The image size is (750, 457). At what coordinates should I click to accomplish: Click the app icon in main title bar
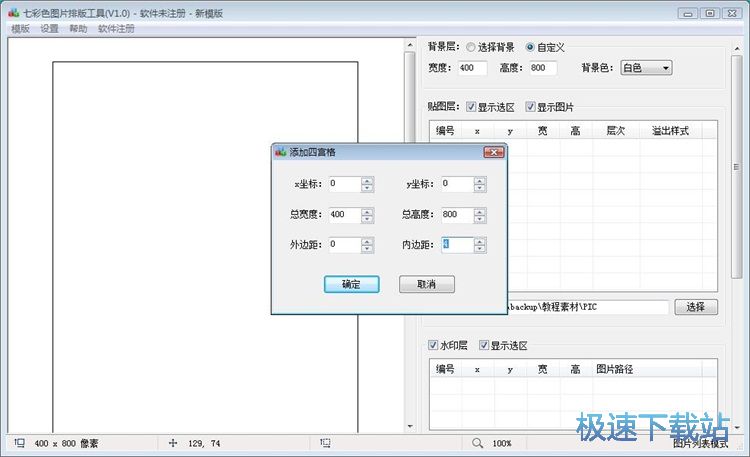point(14,13)
